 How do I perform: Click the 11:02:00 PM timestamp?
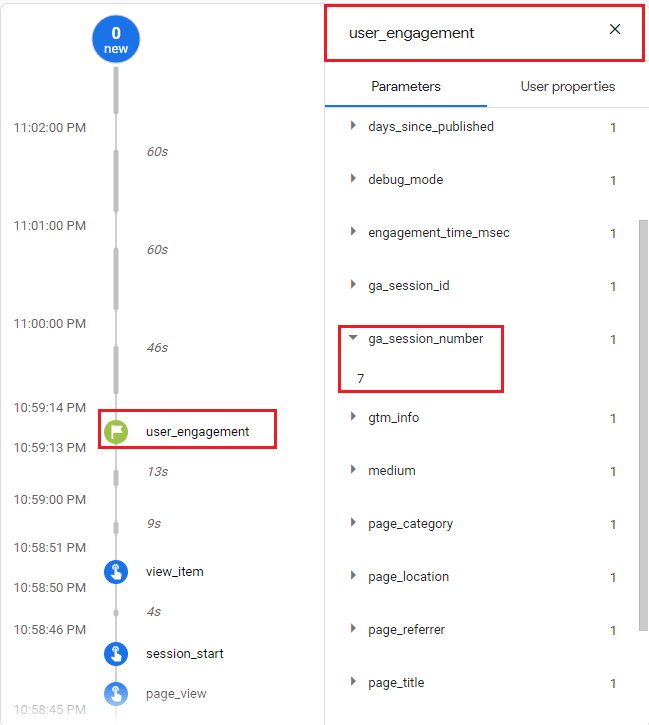pyautogui.click(x=50, y=128)
